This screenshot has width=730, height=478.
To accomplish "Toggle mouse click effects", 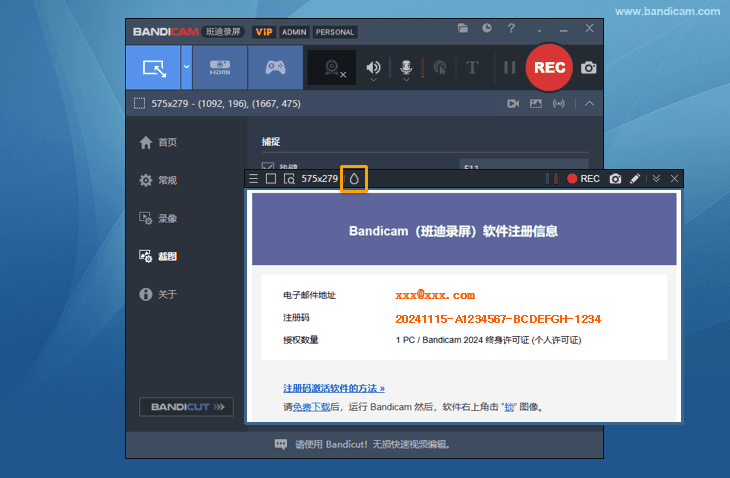I will pos(439,68).
